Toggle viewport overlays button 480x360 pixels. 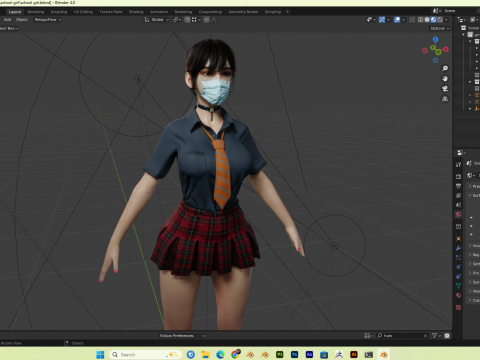point(397,20)
